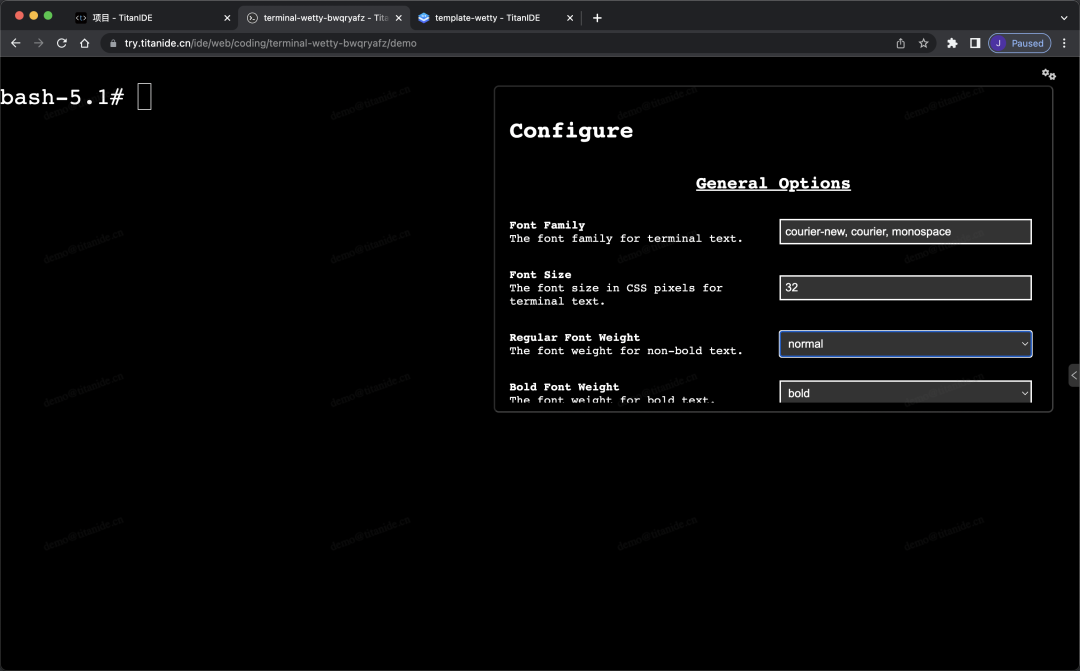Toggle the browser side panel icon
This screenshot has height=671, width=1080.
pos(975,43)
